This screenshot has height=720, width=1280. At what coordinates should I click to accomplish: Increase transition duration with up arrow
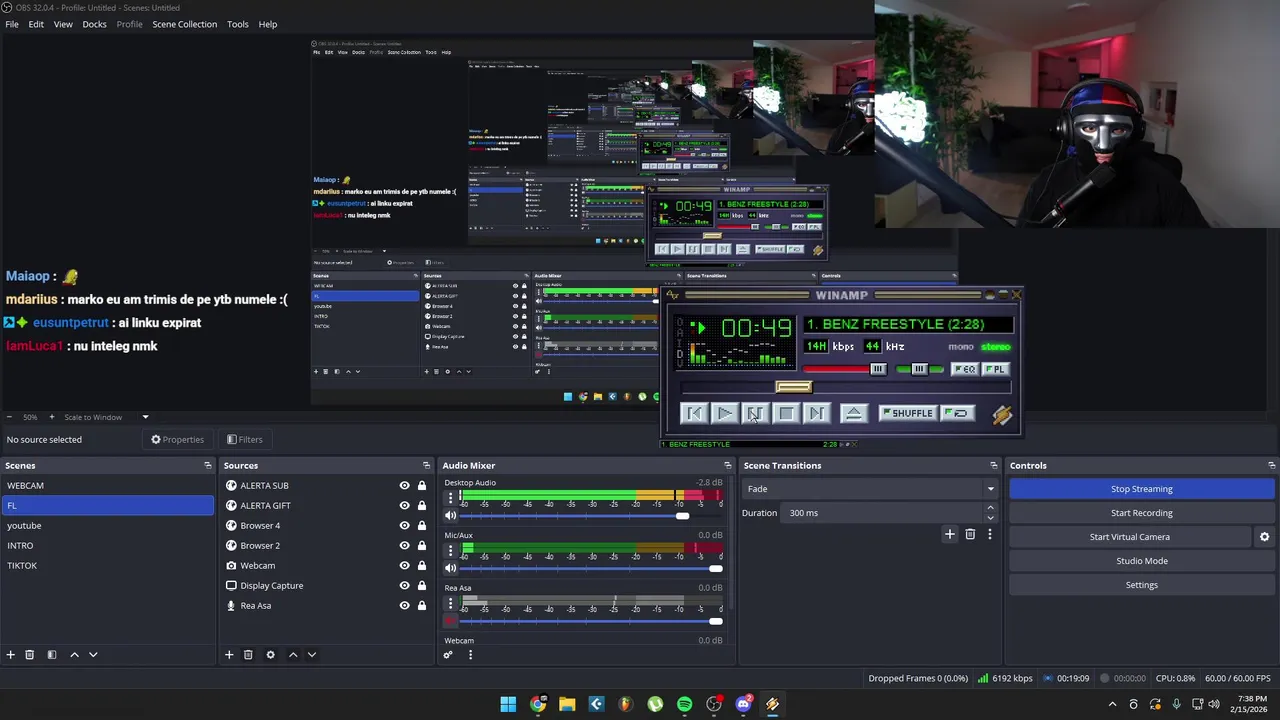[990, 508]
